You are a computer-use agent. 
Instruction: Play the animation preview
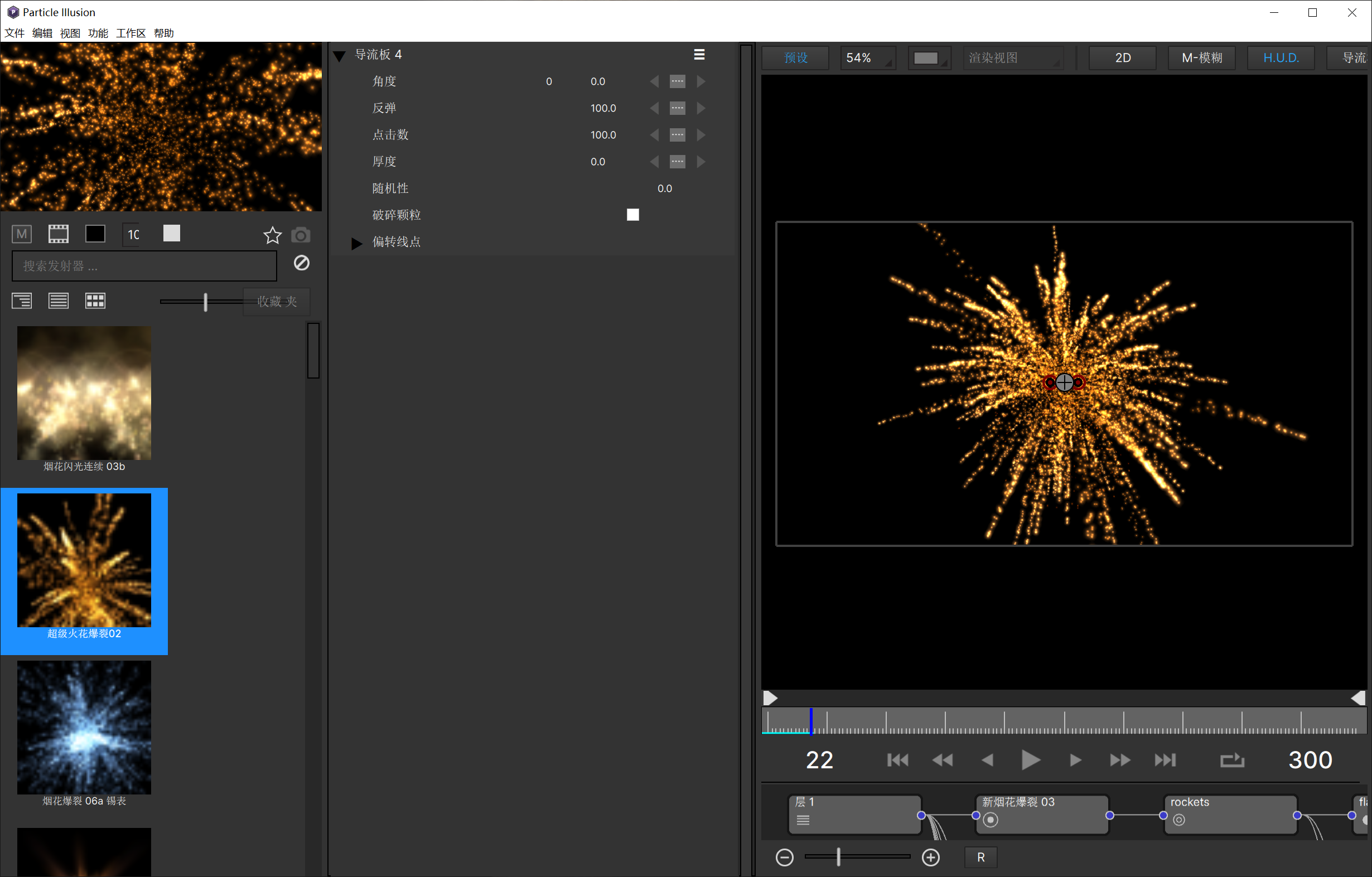1030,760
